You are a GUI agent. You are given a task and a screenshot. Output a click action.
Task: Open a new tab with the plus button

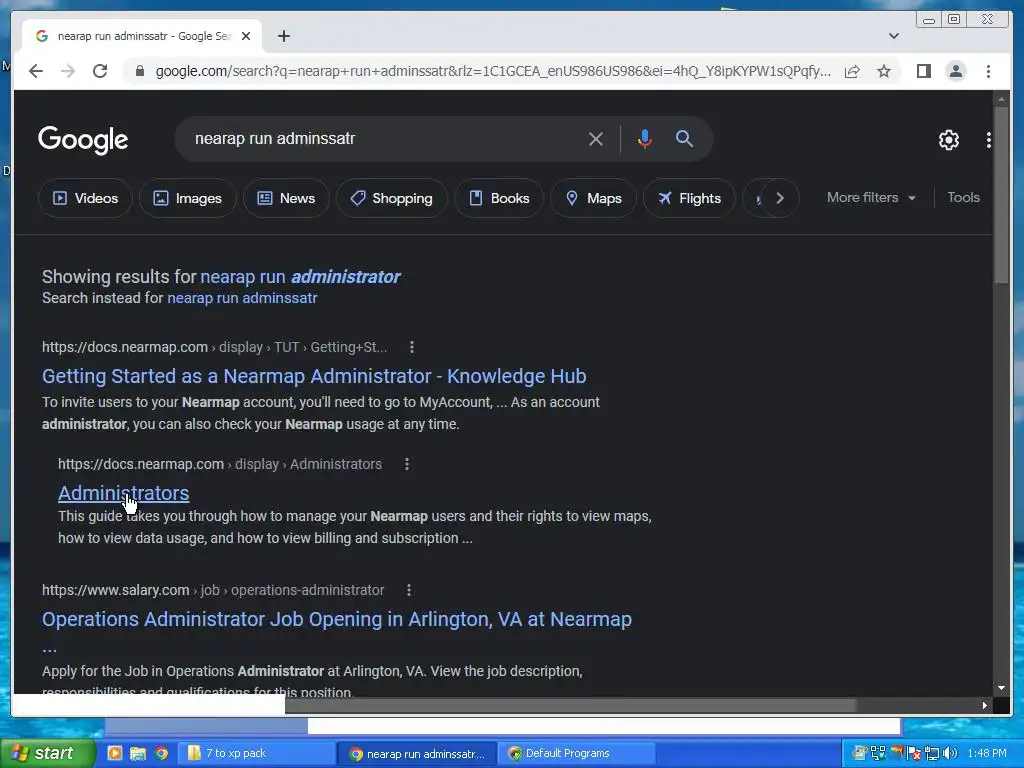283,36
